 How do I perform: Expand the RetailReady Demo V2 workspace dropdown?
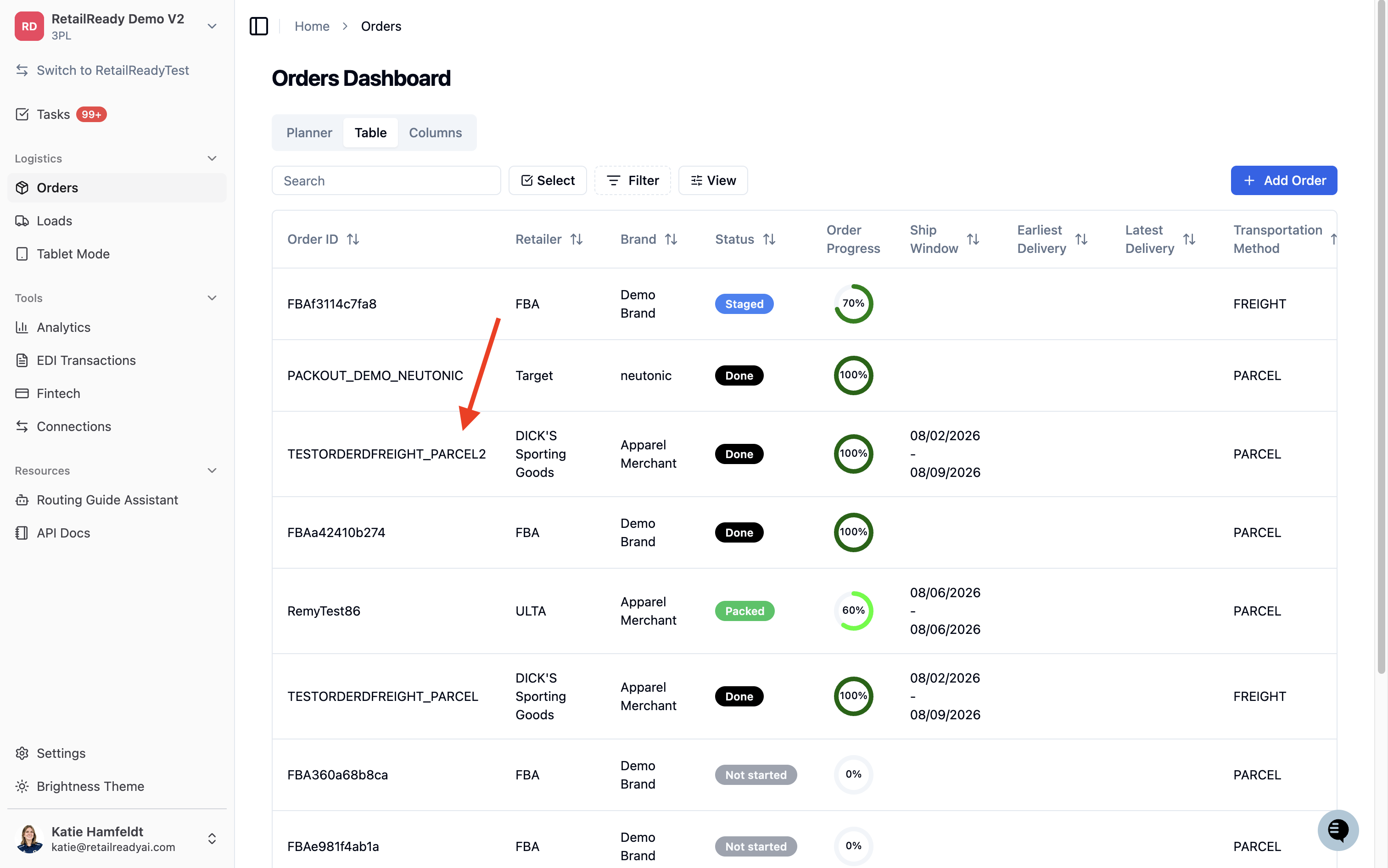coord(212,27)
